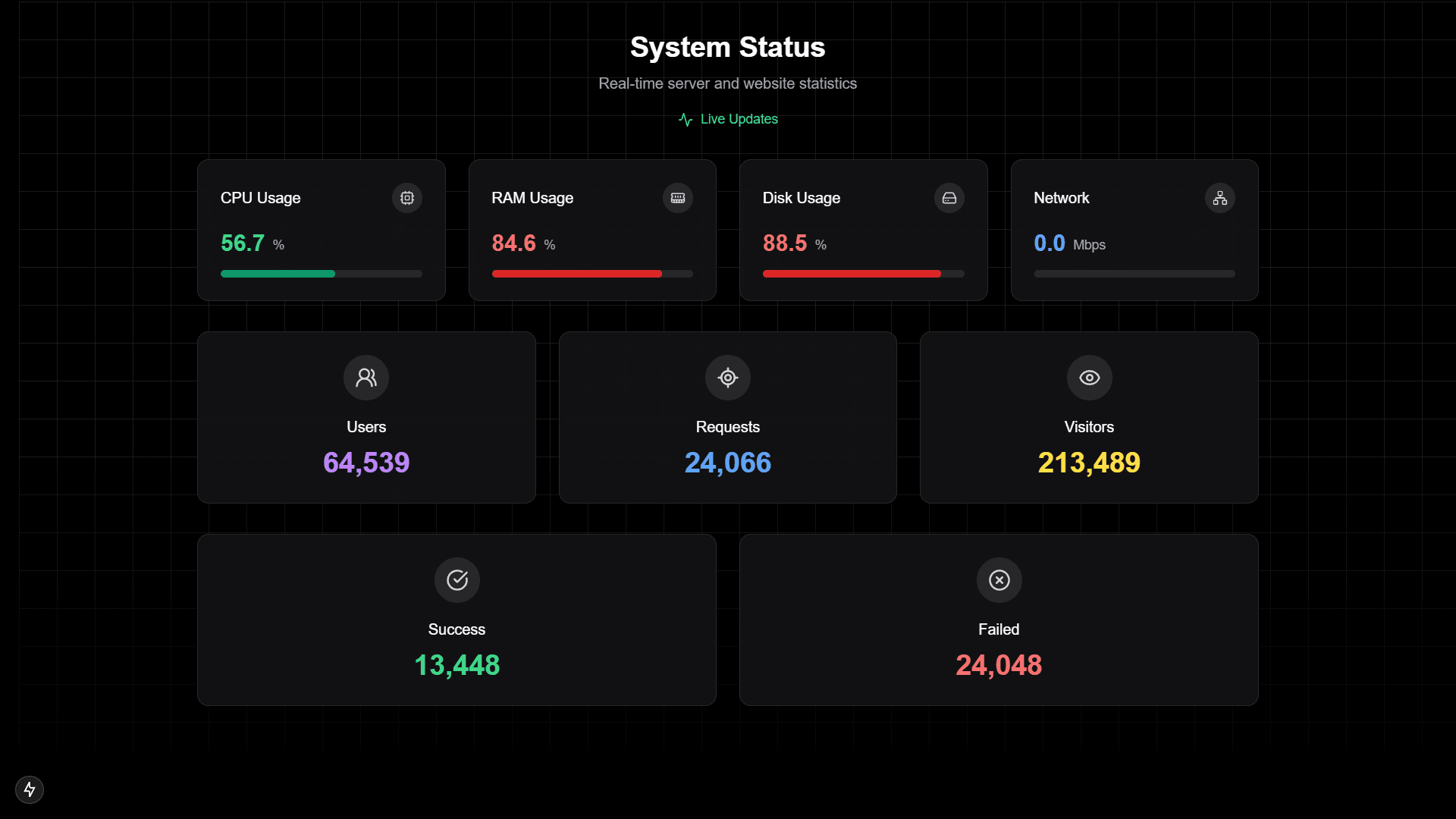
Task: Click the empty Network progress bar
Action: pyautogui.click(x=1134, y=274)
